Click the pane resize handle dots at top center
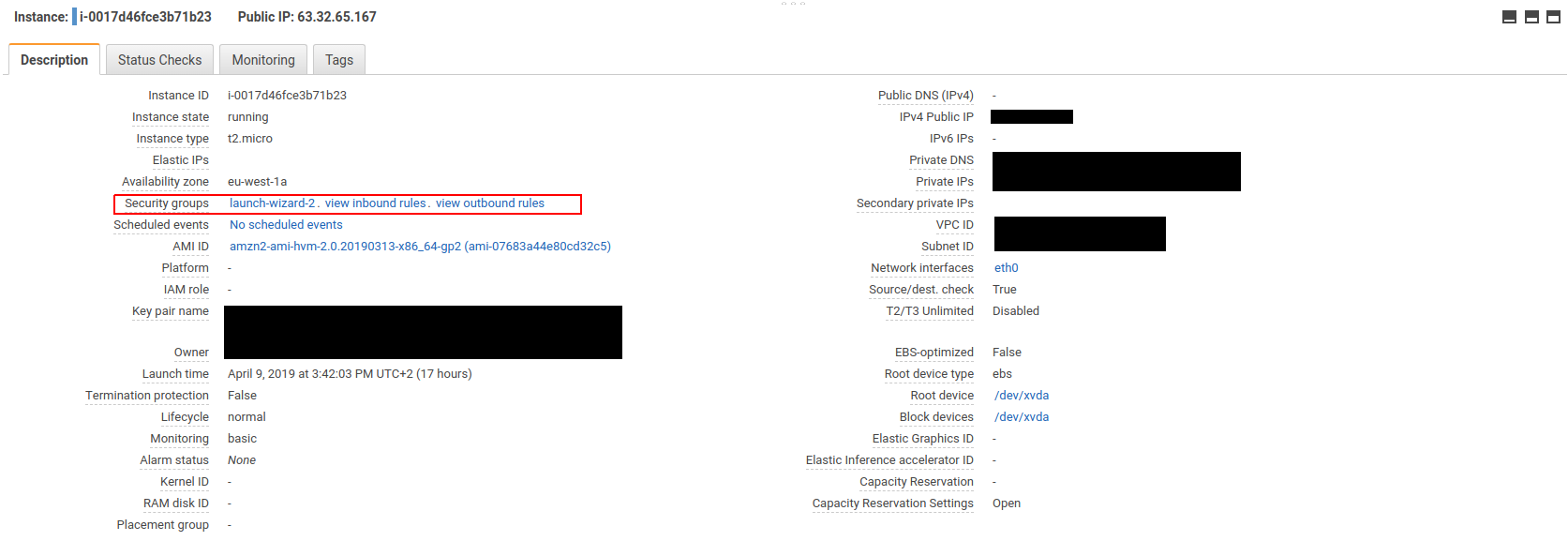This screenshot has height=541, width=1568. [x=793, y=4]
